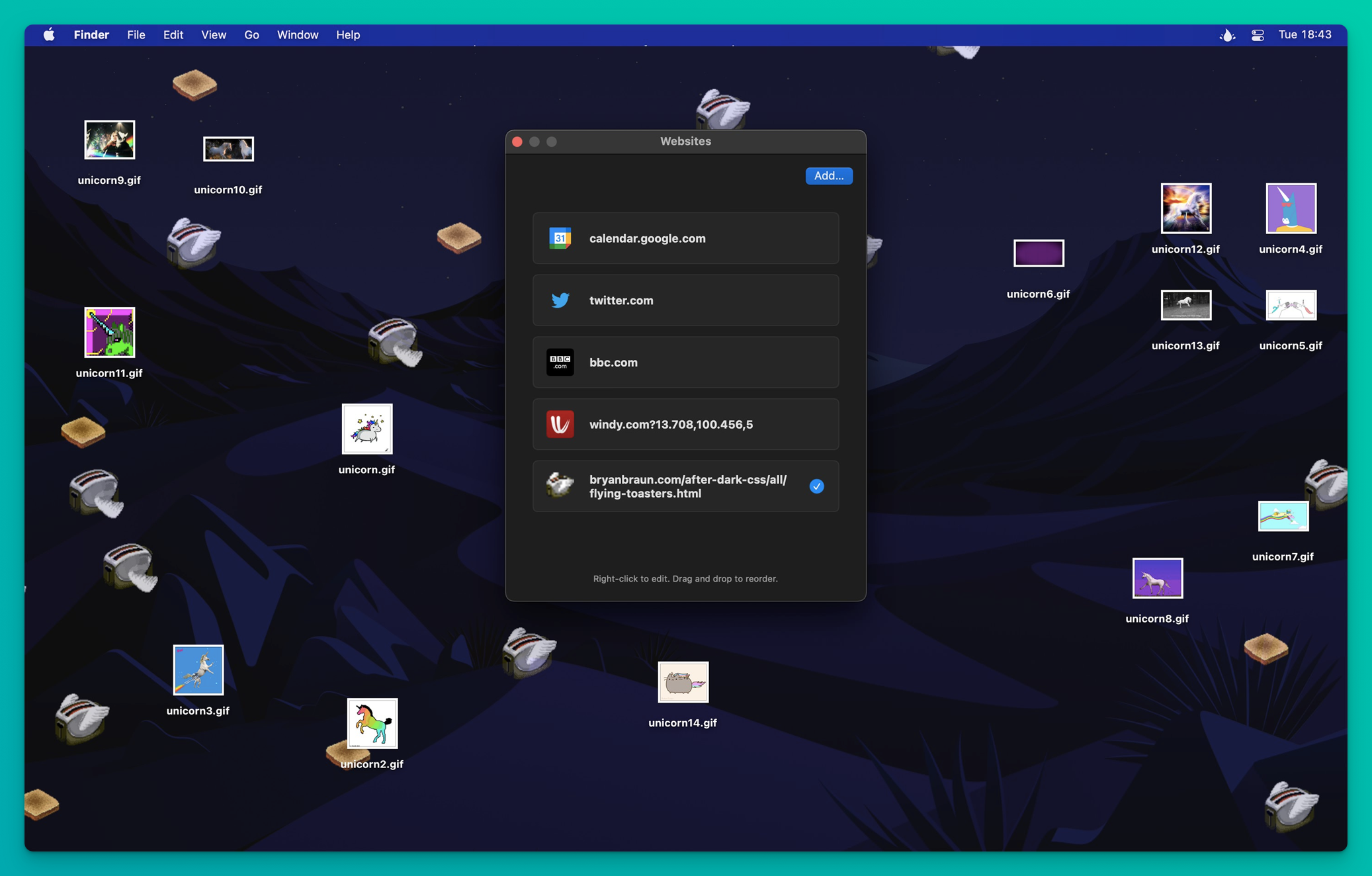Open the Apple menu
This screenshot has height=876, width=1372.
point(50,35)
